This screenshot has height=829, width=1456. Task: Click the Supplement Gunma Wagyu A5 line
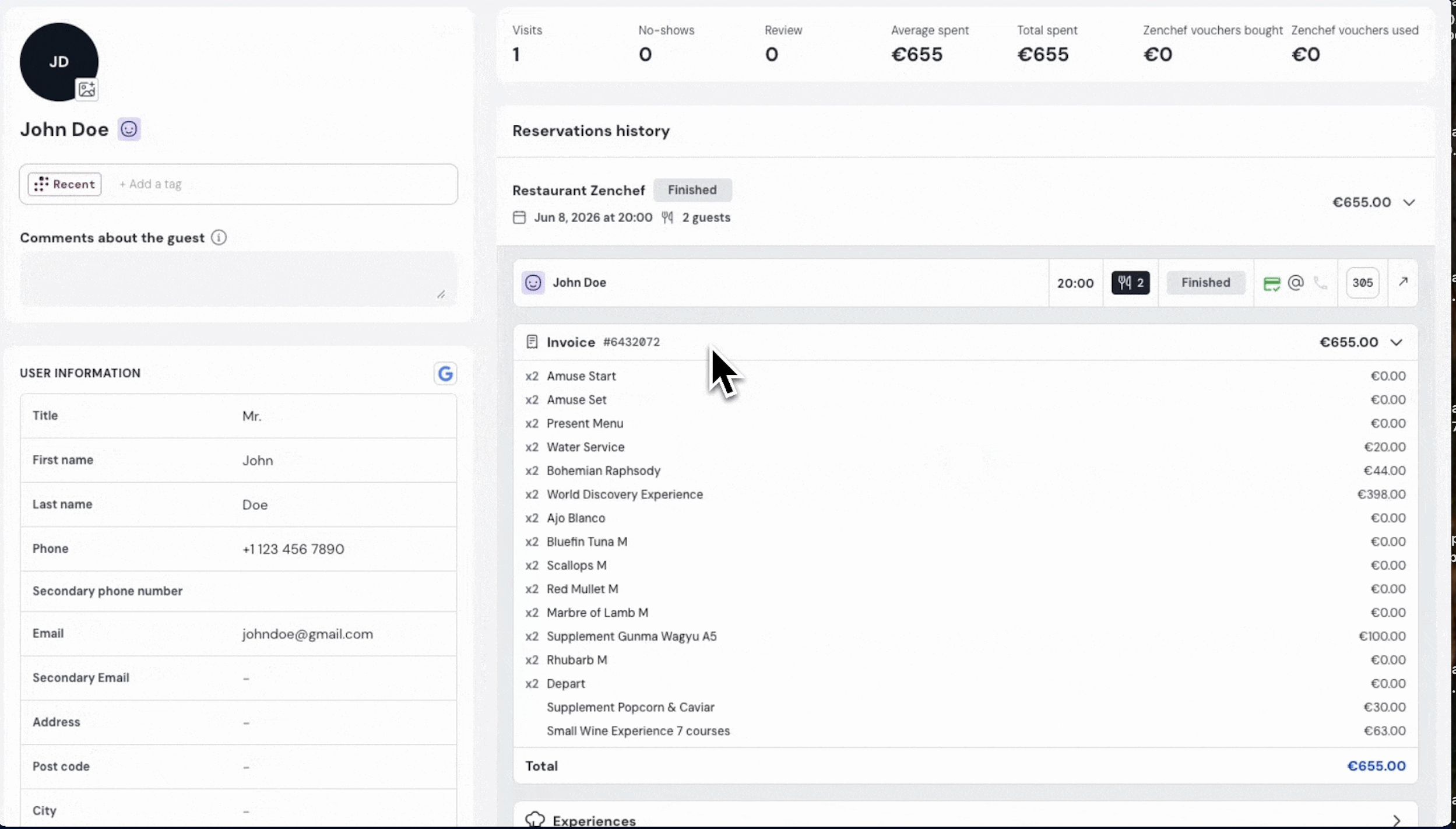click(965, 636)
